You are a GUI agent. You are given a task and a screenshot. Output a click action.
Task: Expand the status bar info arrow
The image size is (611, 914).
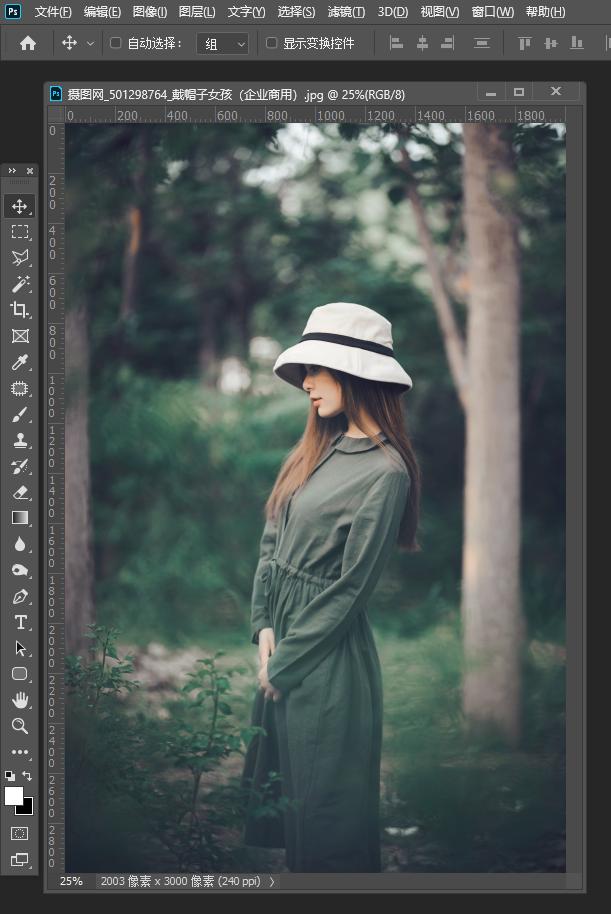coord(271,882)
